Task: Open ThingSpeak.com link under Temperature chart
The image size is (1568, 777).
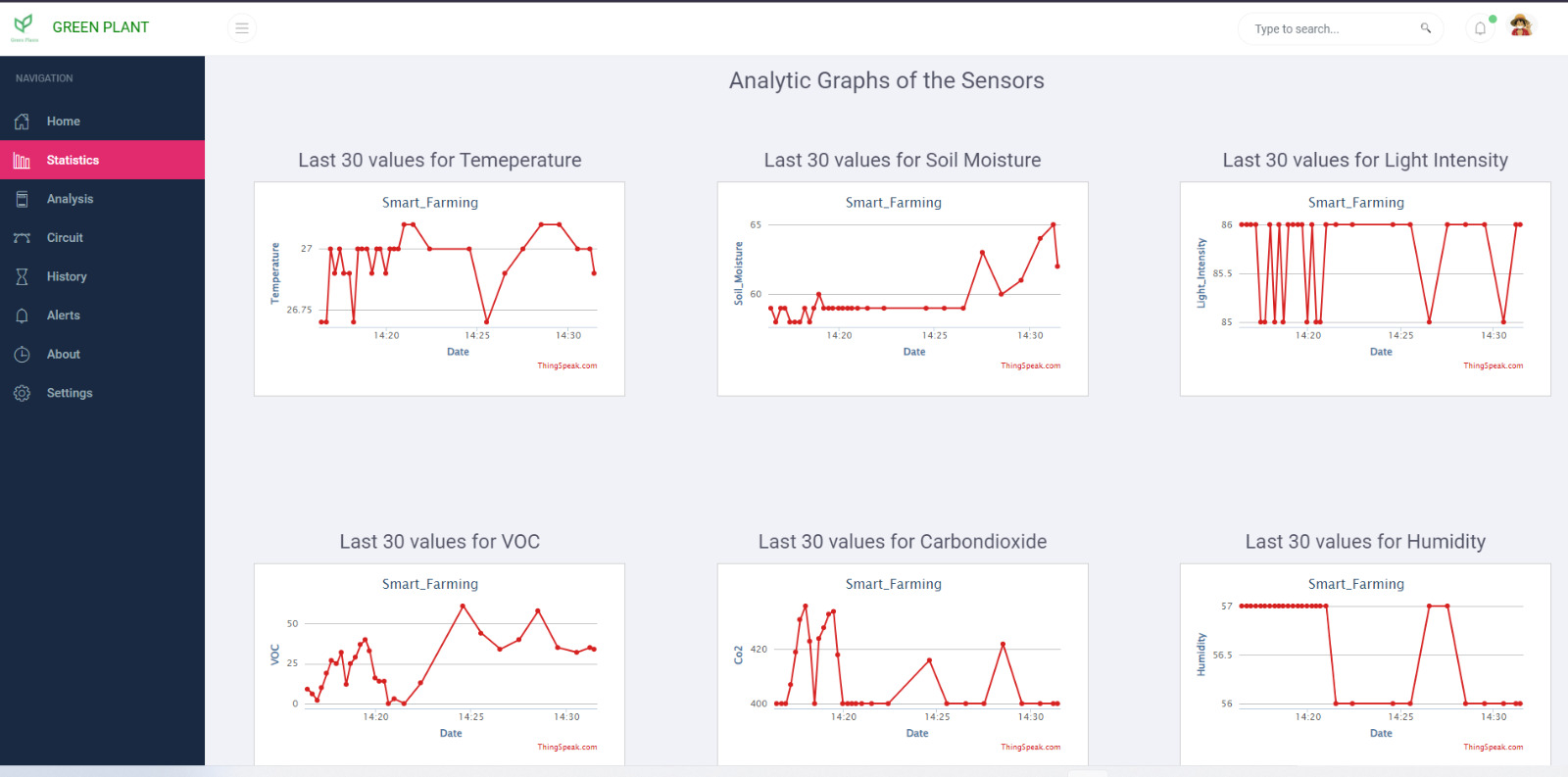Action: click(566, 365)
